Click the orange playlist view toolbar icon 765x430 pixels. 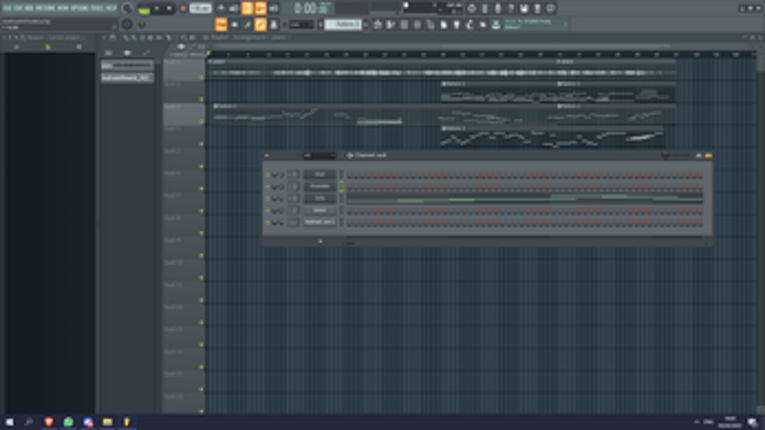[x=221, y=24]
